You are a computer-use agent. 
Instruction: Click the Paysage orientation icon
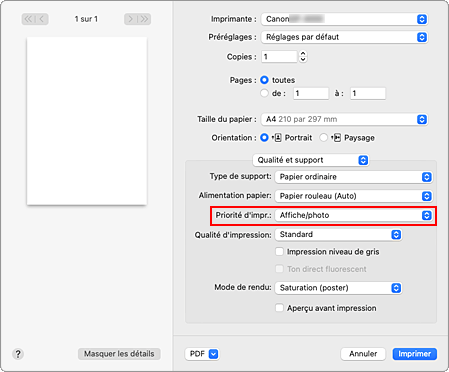pyautogui.click(x=337, y=138)
